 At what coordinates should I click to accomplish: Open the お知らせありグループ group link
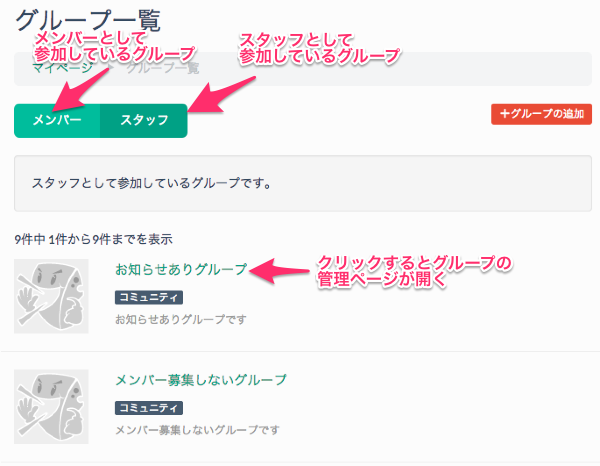point(181,270)
